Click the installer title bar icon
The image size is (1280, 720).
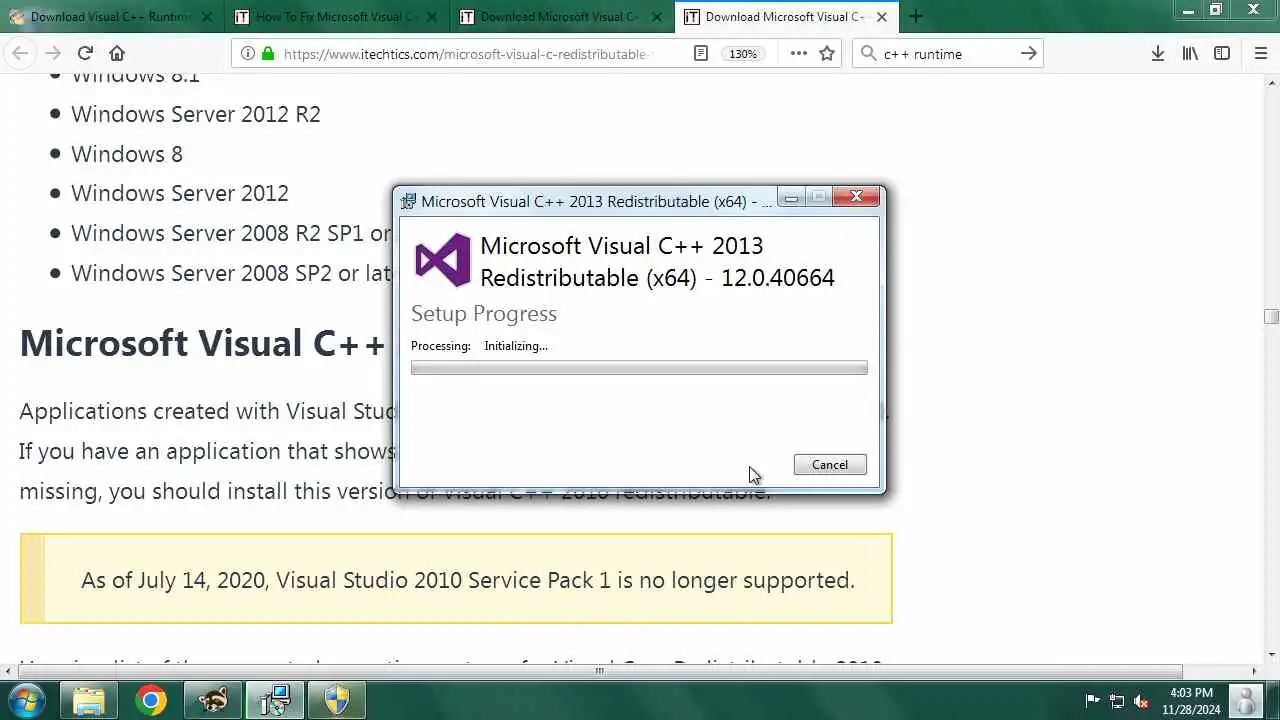point(408,201)
